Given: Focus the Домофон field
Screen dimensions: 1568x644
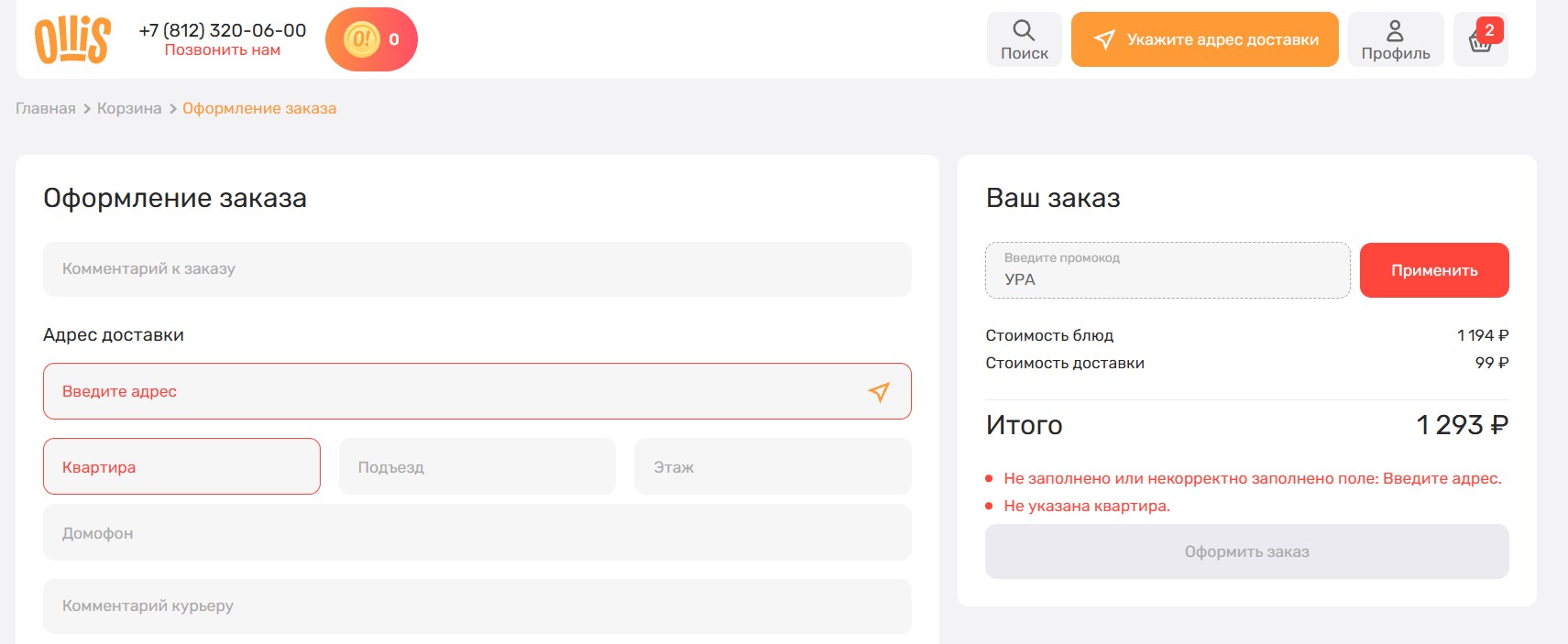Looking at the screenshot, I should click(x=477, y=532).
